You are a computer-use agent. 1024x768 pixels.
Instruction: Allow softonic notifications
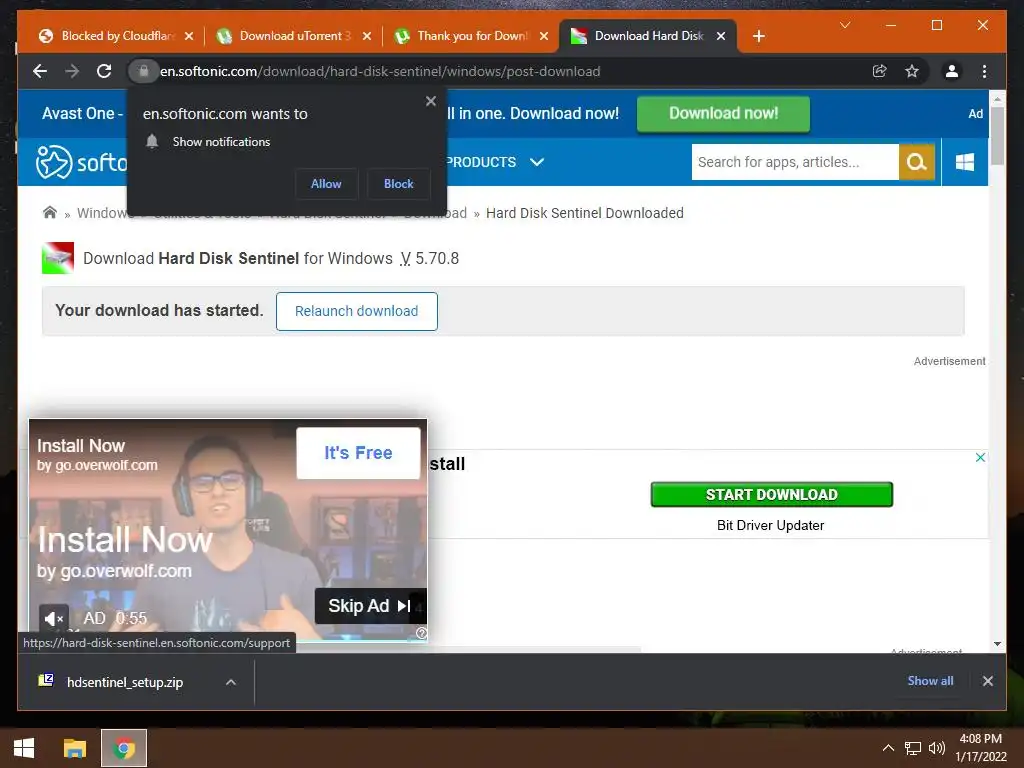(x=326, y=184)
